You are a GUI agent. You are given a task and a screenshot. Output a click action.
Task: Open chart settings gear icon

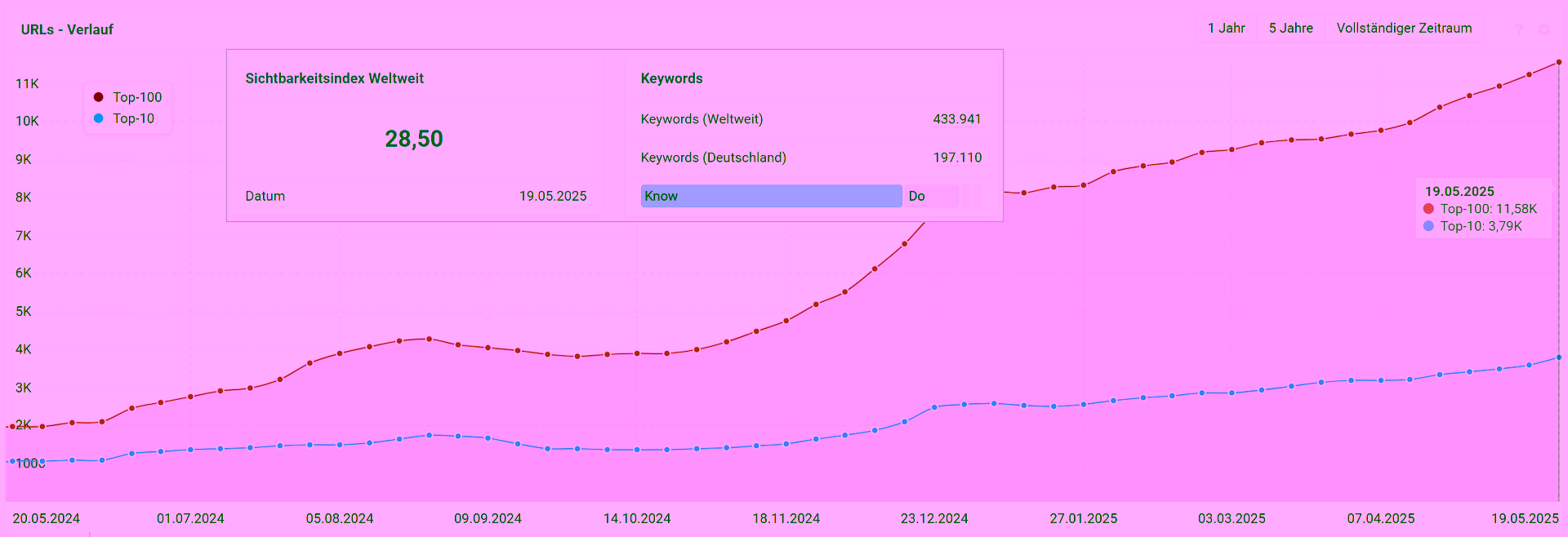click(x=1543, y=29)
